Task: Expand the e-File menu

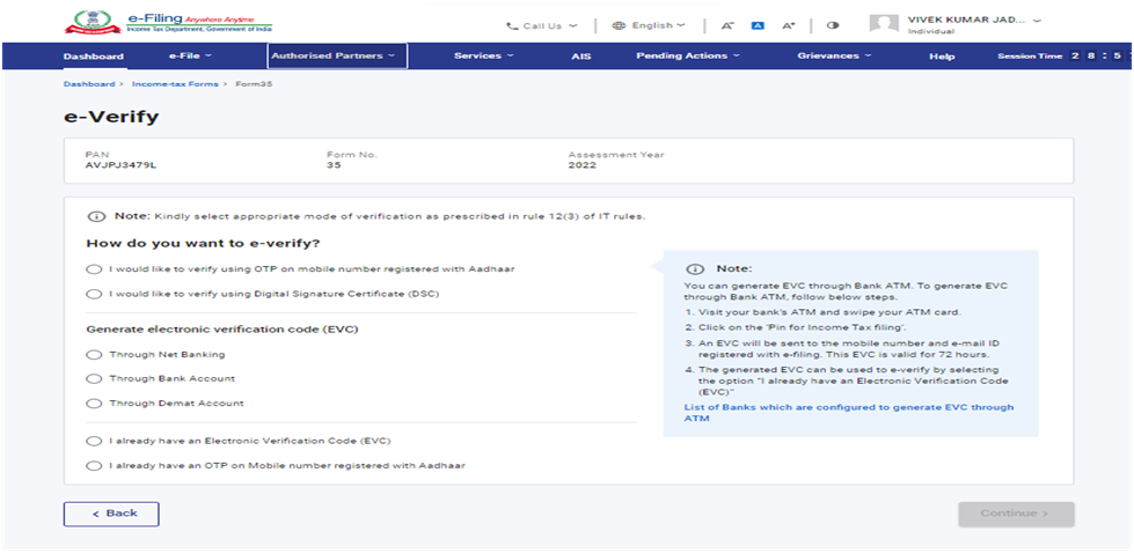Action: pyautogui.click(x=190, y=56)
